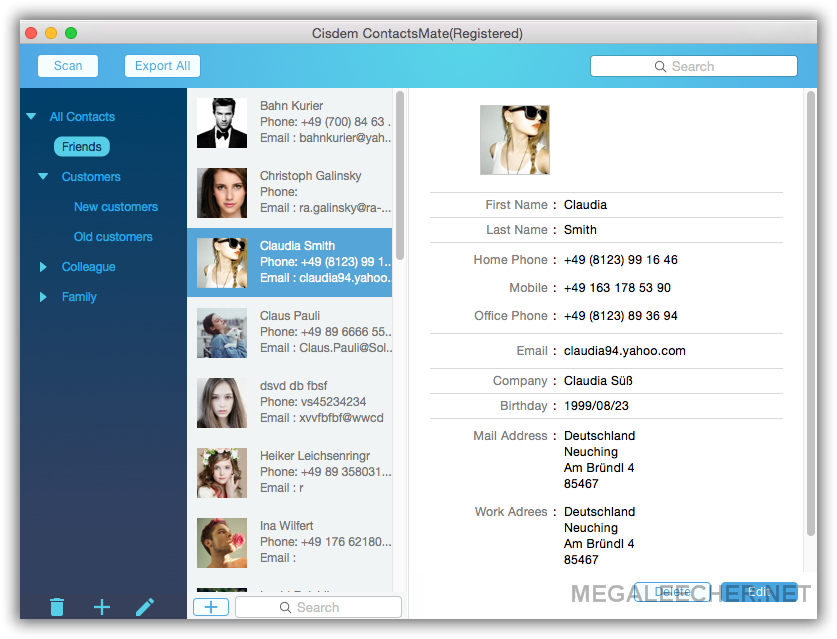Select Heiker Leichsenringr contact photo
This screenshot has height=639, width=837.
[222, 473]
